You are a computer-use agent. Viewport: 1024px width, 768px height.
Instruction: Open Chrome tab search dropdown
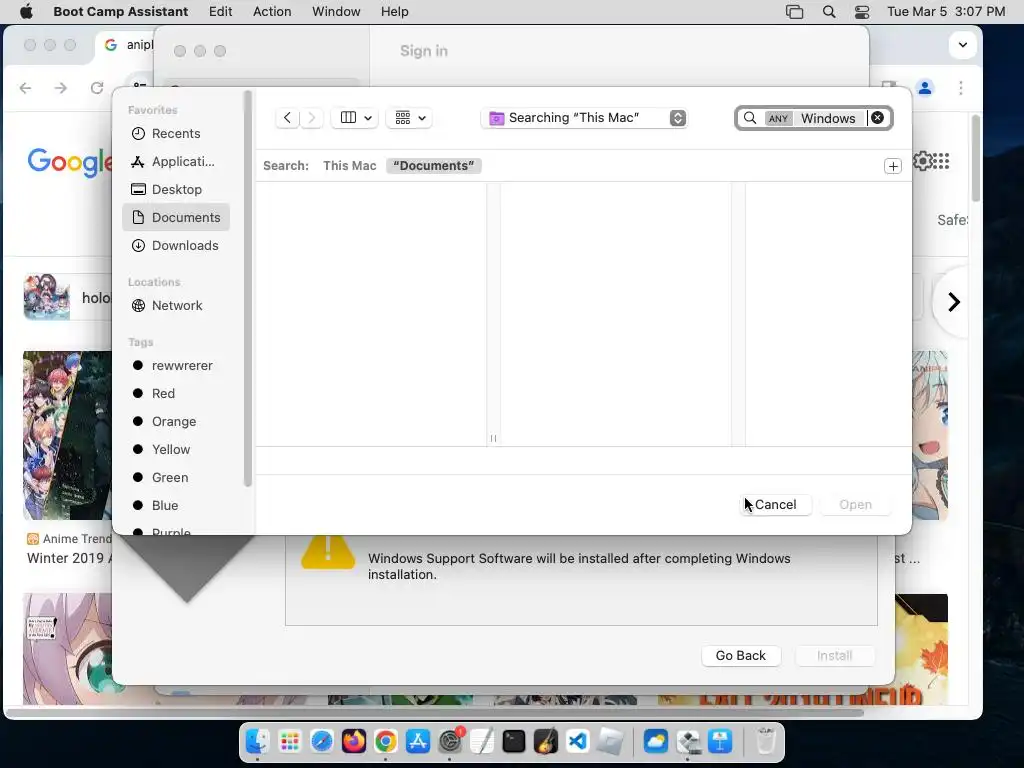(963, 45)
